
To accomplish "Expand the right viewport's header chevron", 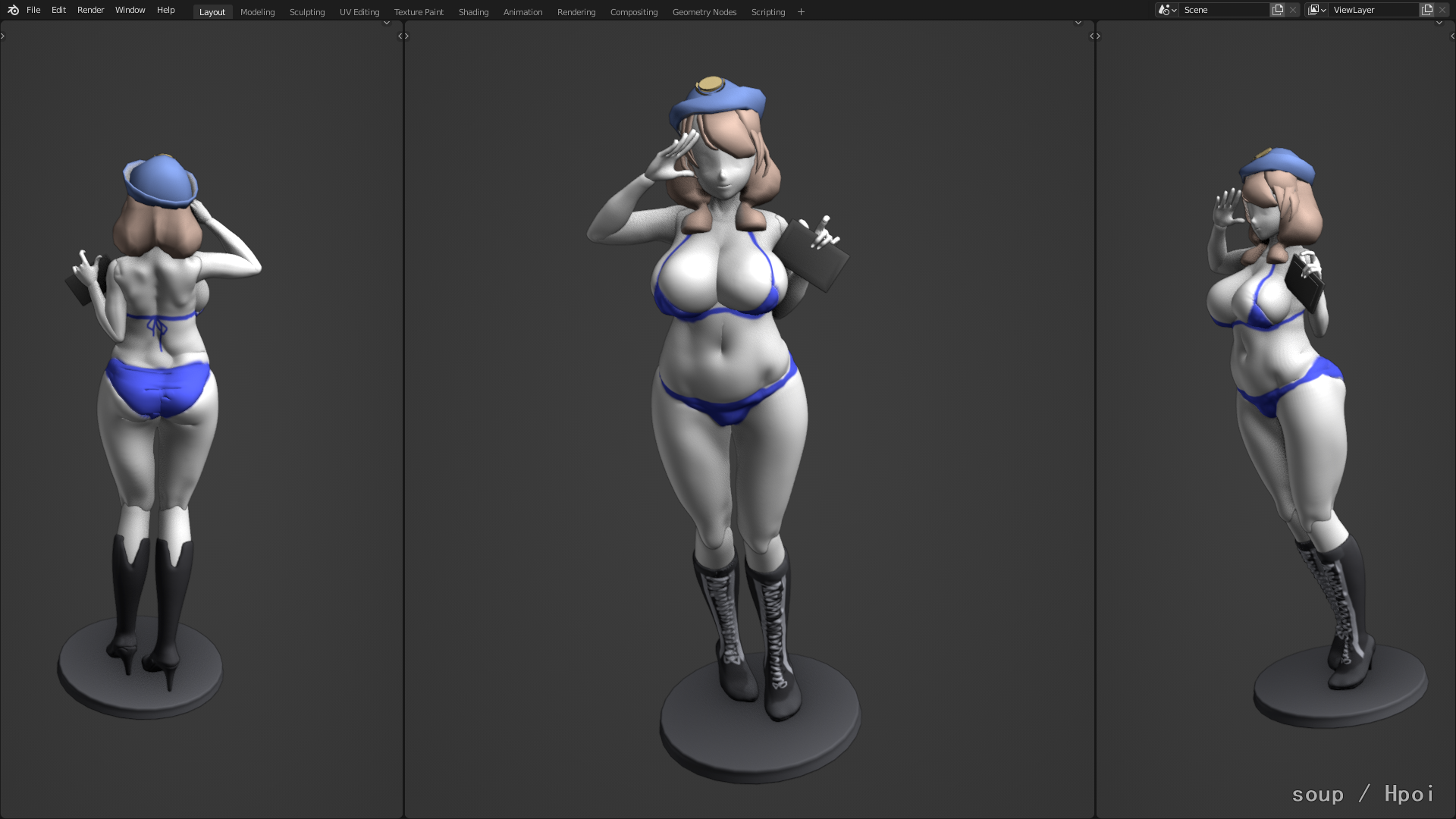I will pos(1439,23).
